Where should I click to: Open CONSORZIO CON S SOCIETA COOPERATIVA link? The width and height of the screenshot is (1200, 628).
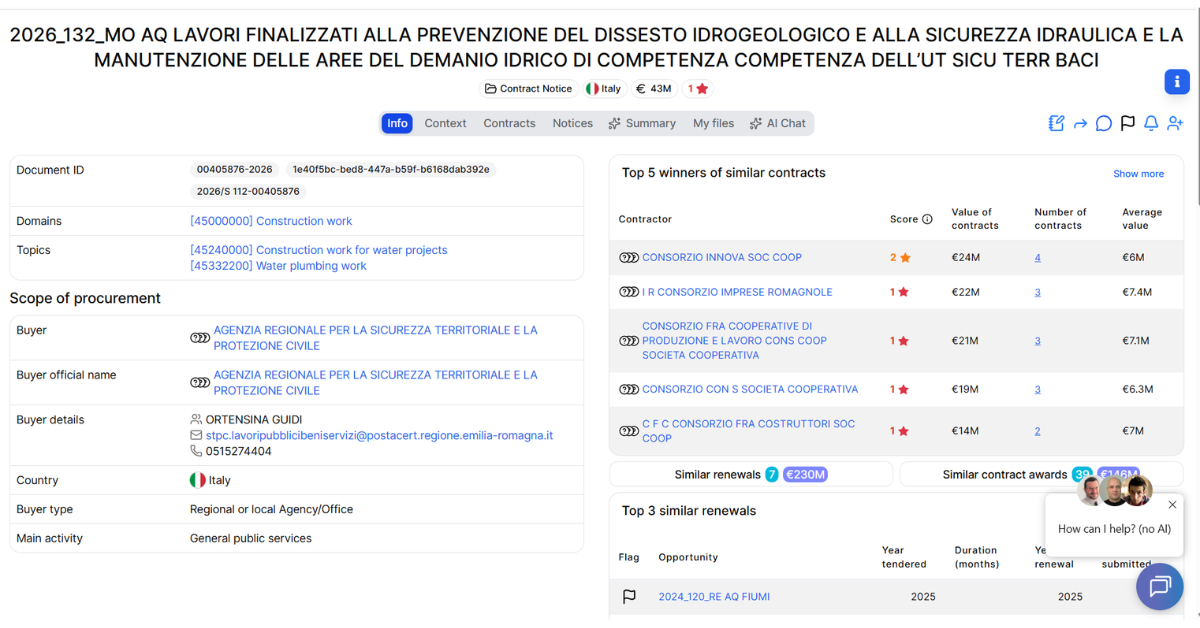(750, 389)
